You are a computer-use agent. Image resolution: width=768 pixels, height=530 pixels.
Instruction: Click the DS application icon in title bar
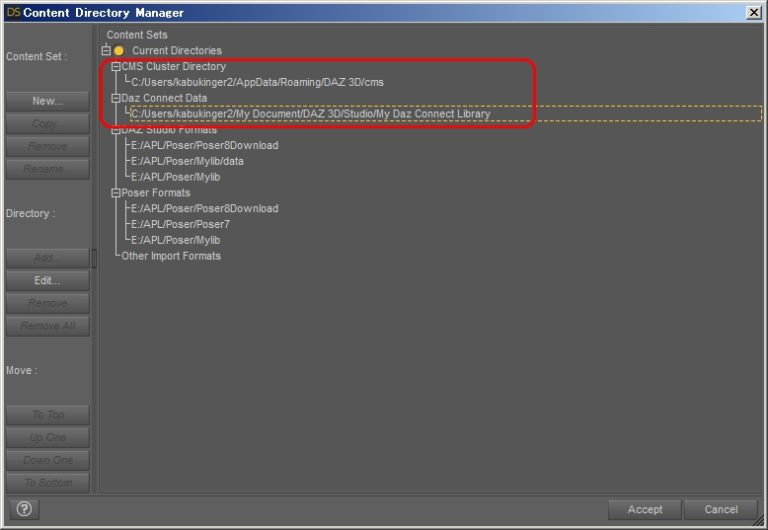tap(13, 12)
